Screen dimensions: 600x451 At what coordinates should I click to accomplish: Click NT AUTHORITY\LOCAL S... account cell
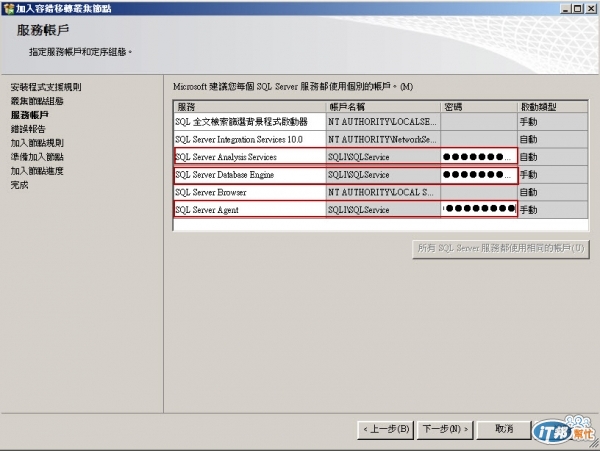click(383, 192)
